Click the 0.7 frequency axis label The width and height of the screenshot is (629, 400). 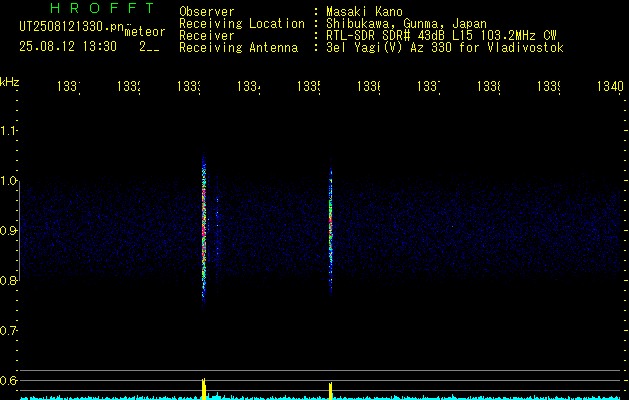(8, 331)
